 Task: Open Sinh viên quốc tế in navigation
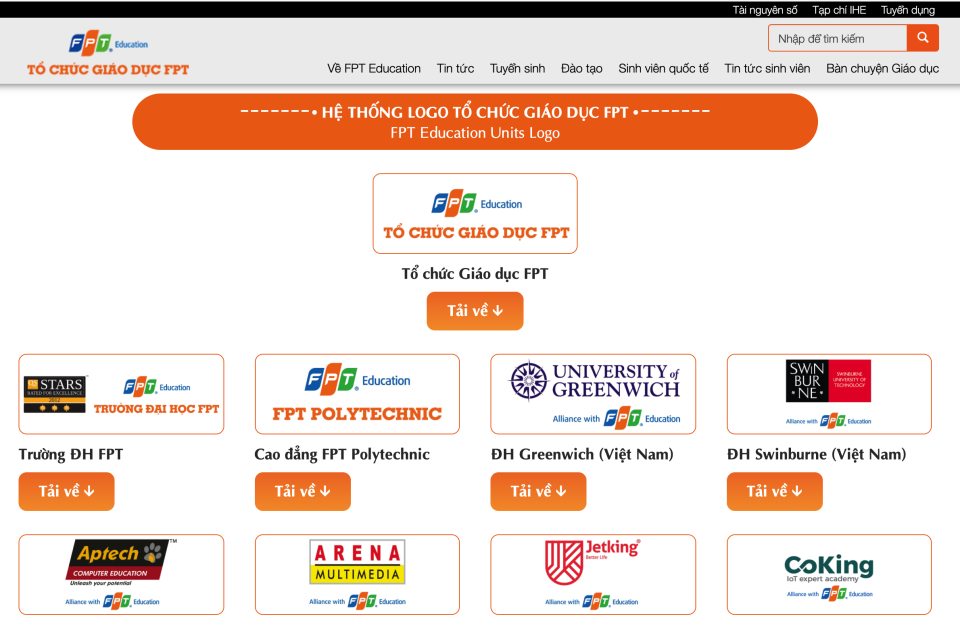(663, 69)
